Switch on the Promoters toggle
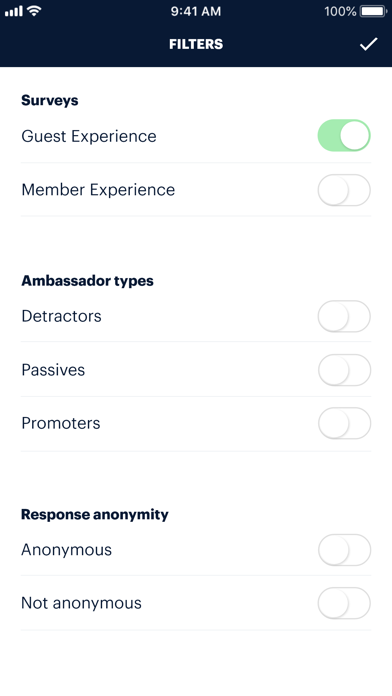This screenshot has height=696, width=392. 344,423
